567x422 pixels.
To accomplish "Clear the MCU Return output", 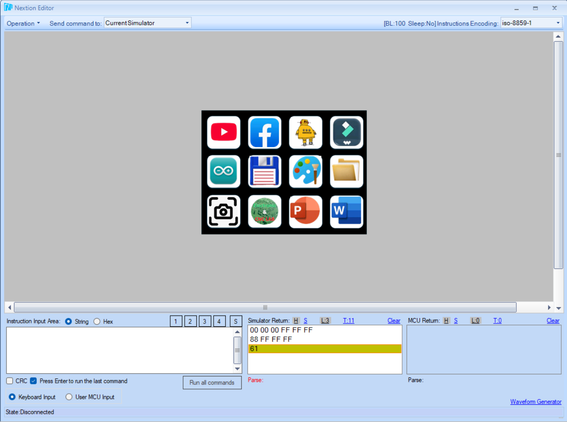I will 553,321.
